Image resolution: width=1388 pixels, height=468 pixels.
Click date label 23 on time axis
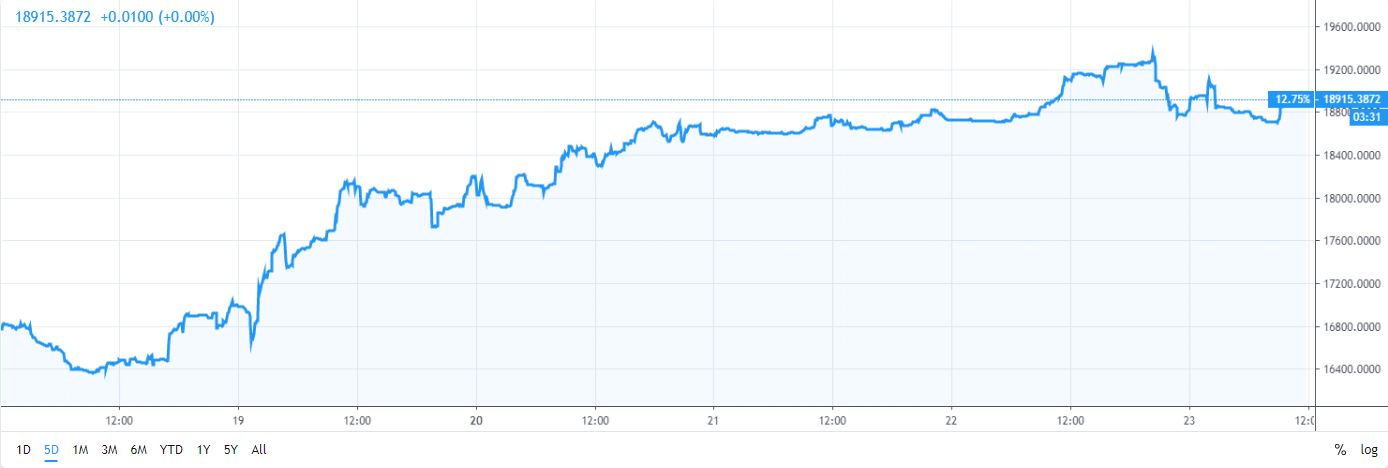point(1189,420)
